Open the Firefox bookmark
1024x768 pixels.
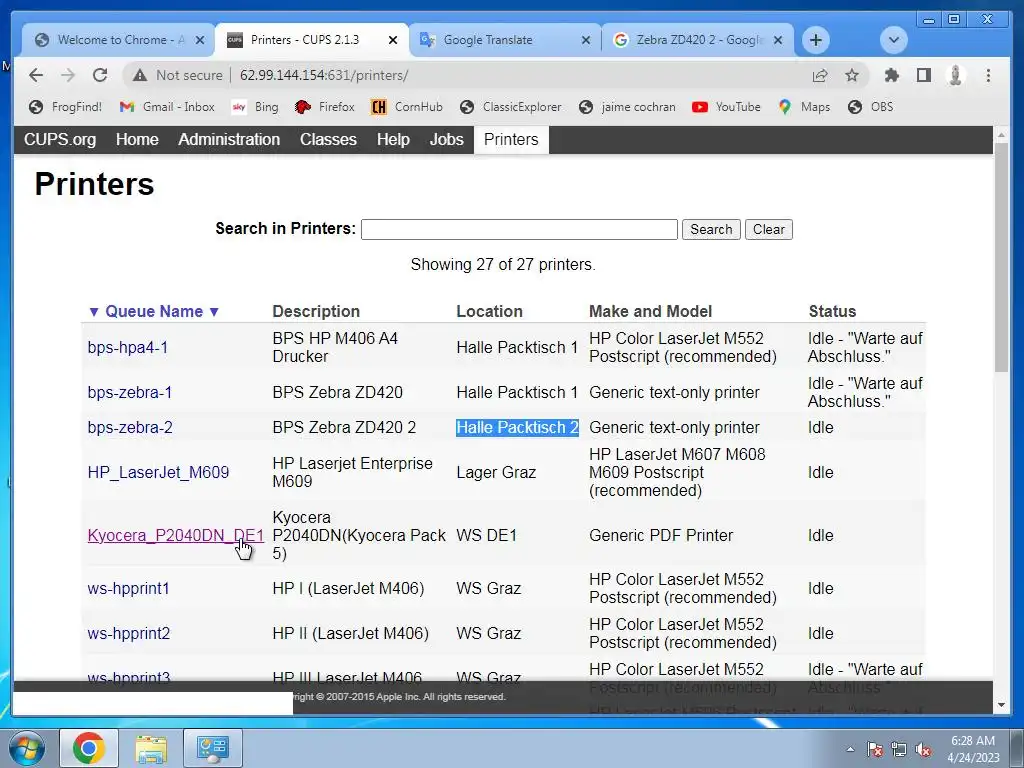click(325, 106)
